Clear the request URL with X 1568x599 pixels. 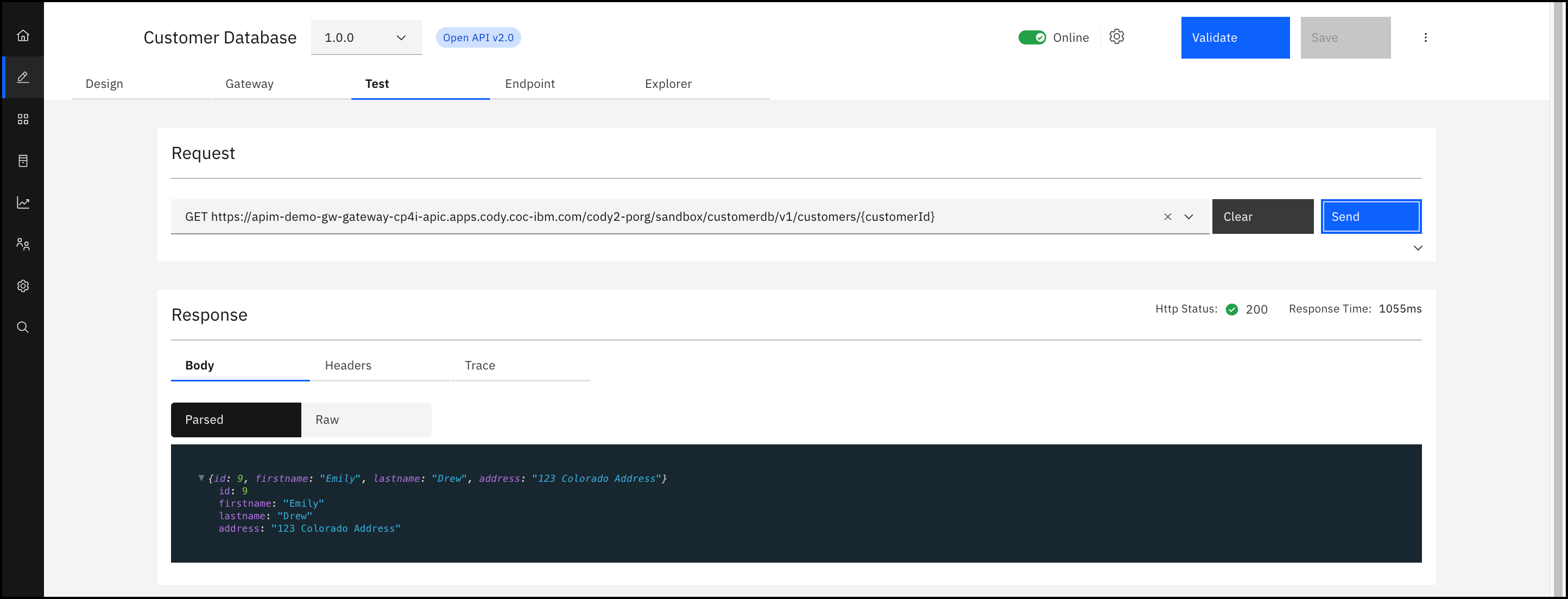pos(1167,217)
